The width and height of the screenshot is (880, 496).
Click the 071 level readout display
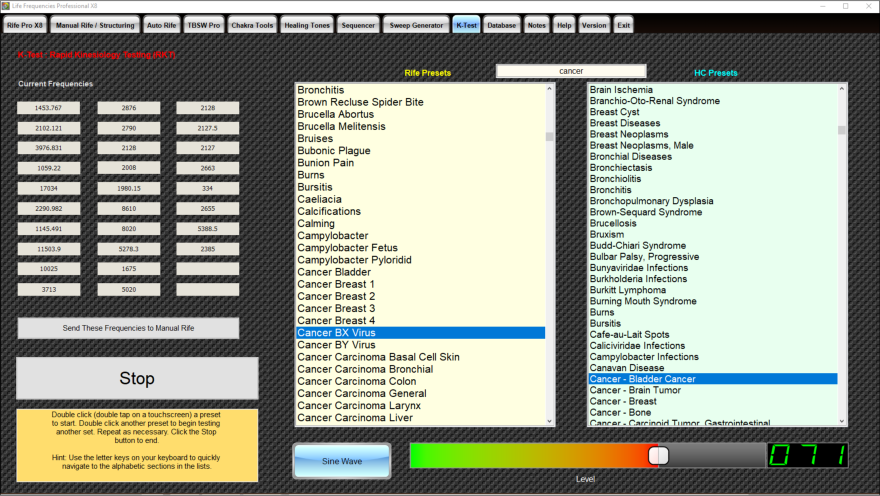tap(808, 456)
